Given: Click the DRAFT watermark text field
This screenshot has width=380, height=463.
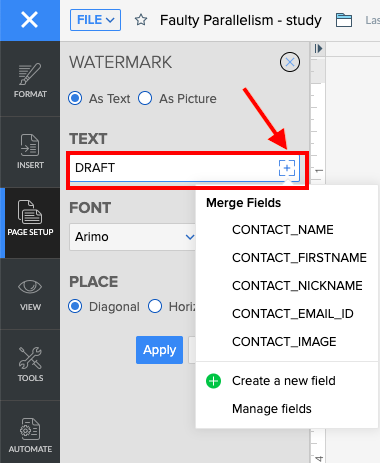Looking at the screenshot, I should coord(173,168).
